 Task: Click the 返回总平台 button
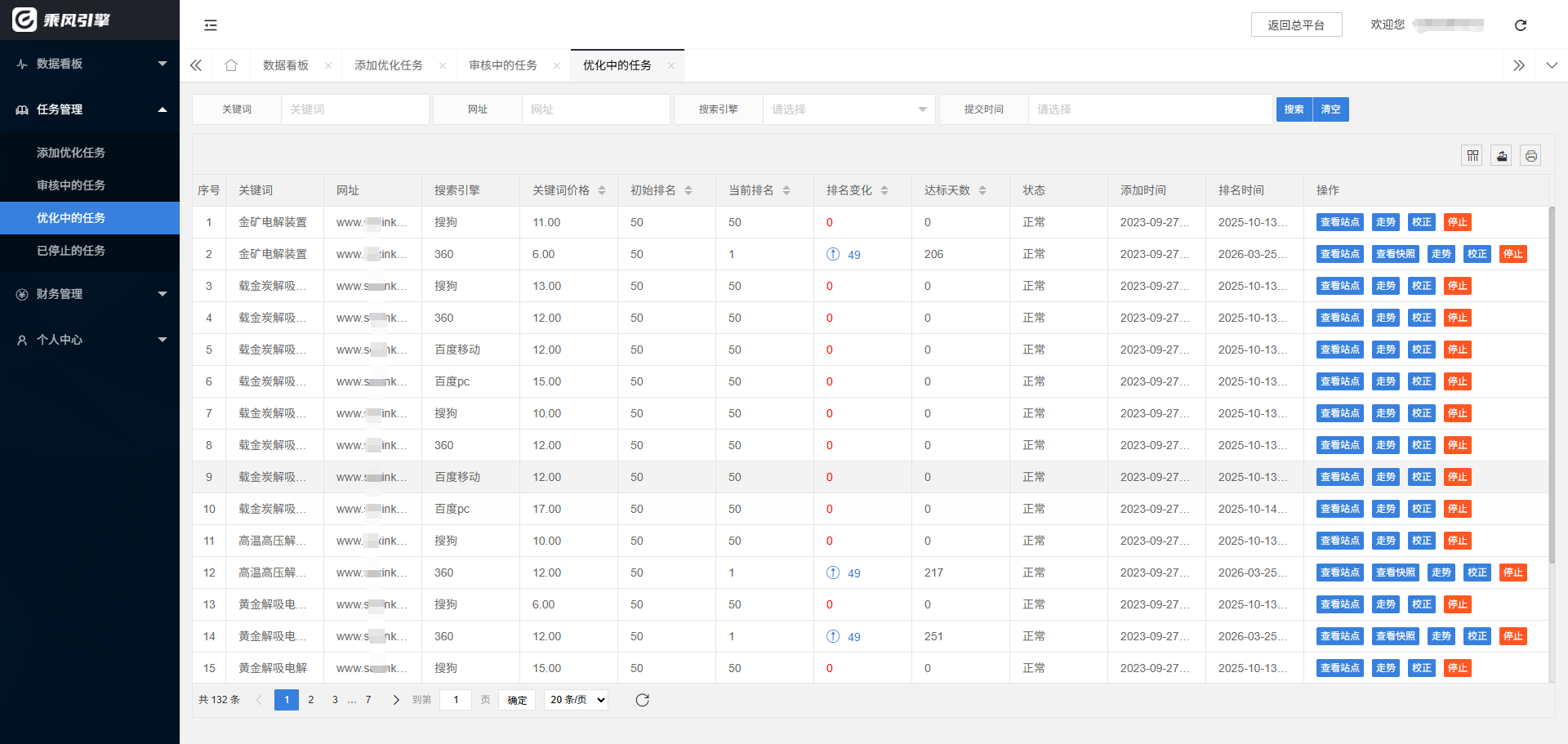(1296, 25)
